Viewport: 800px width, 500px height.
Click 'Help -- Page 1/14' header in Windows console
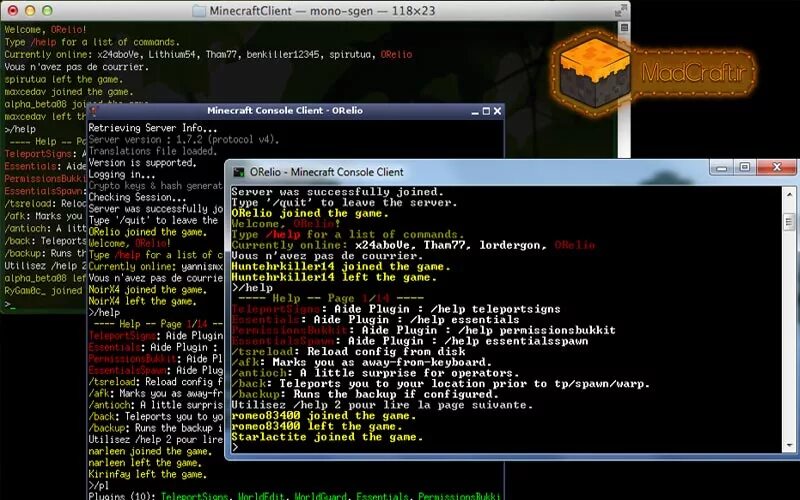331,298
